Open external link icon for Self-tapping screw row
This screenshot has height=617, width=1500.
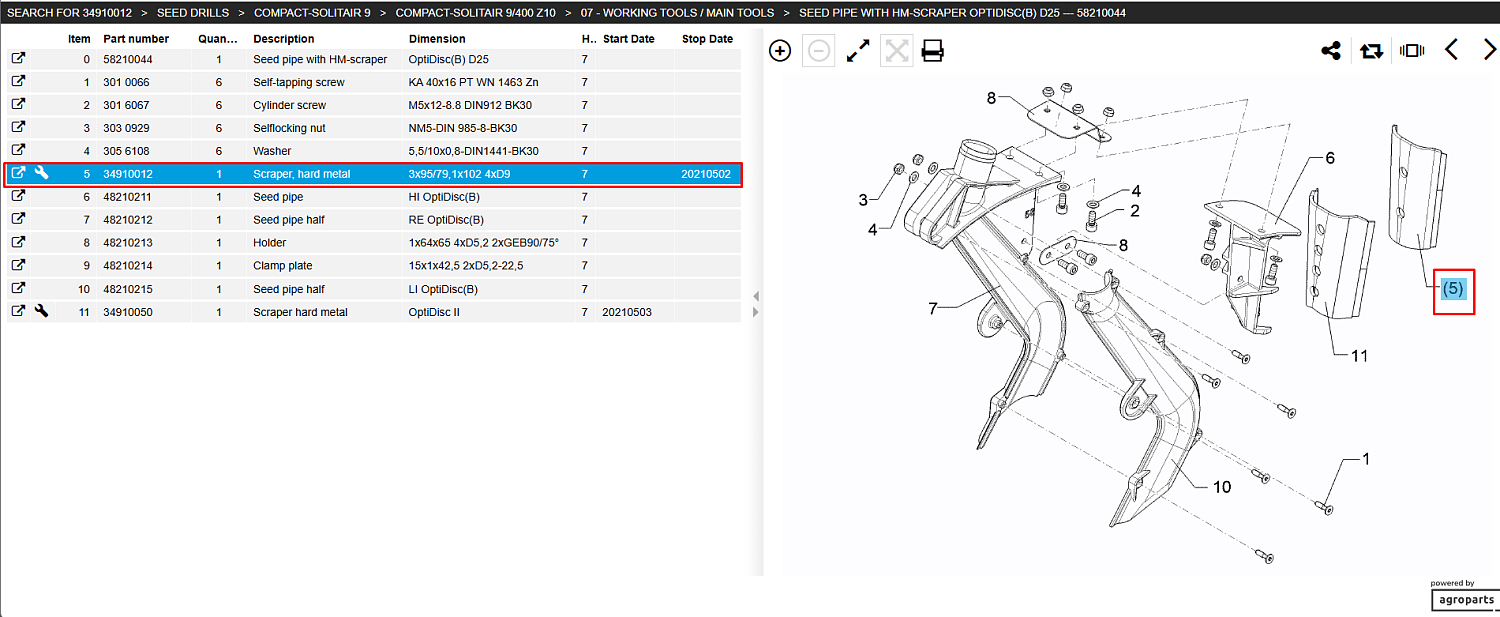(x=18, y=82)
